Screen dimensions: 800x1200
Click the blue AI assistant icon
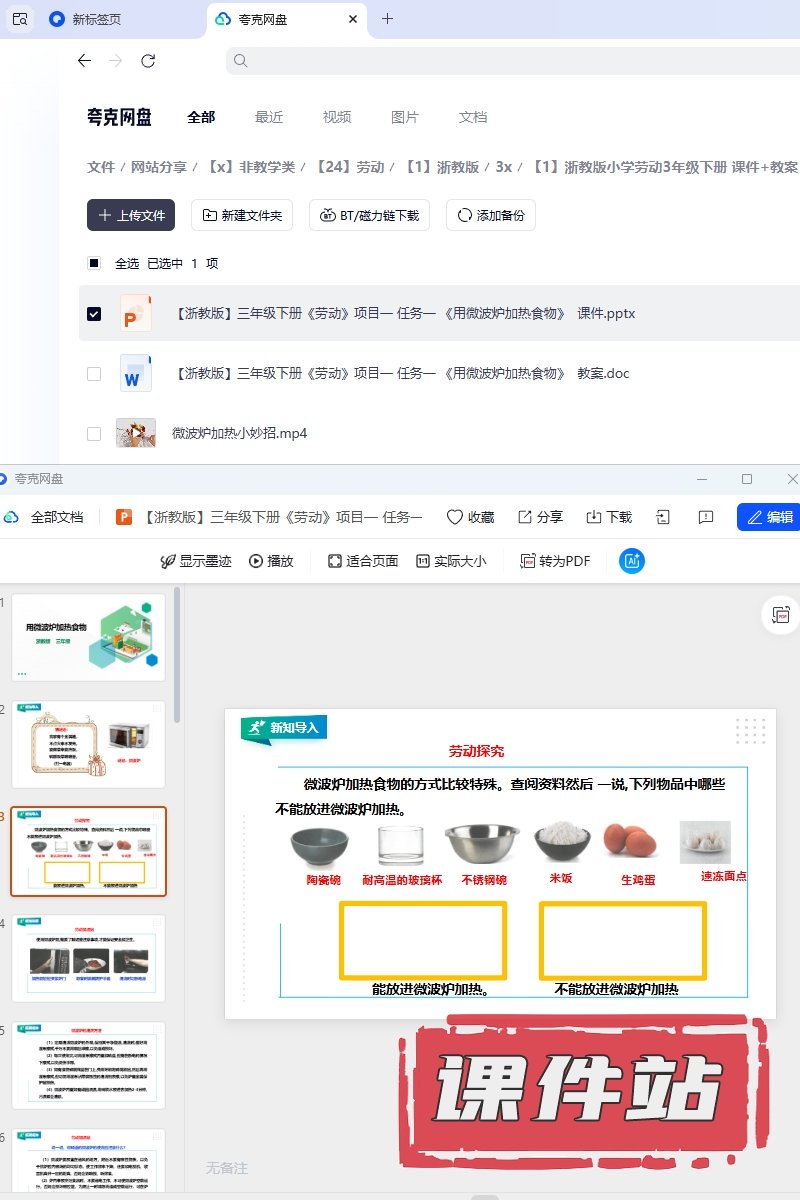pos(632,561)
